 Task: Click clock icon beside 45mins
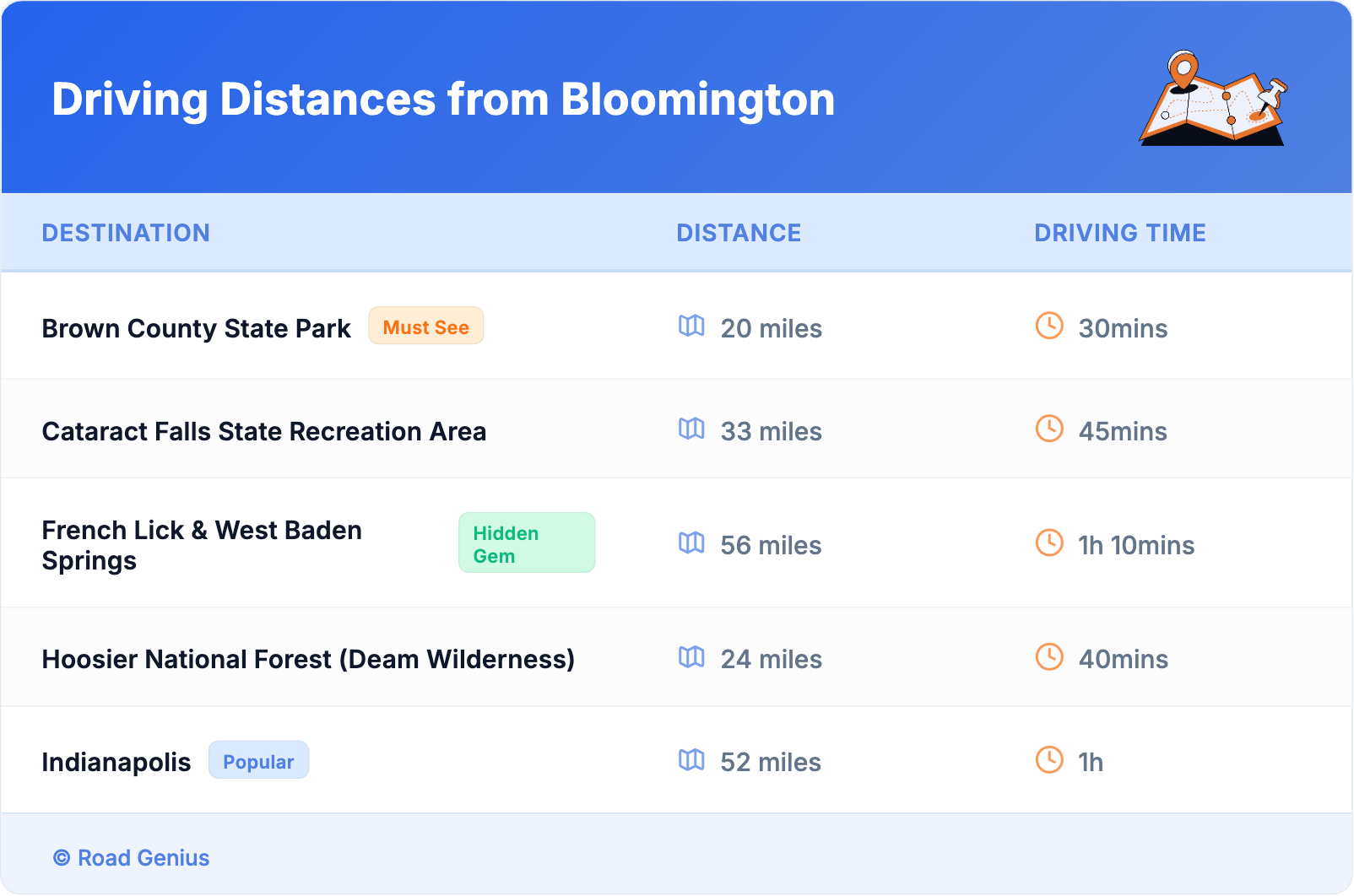[x=1049, y=429]
